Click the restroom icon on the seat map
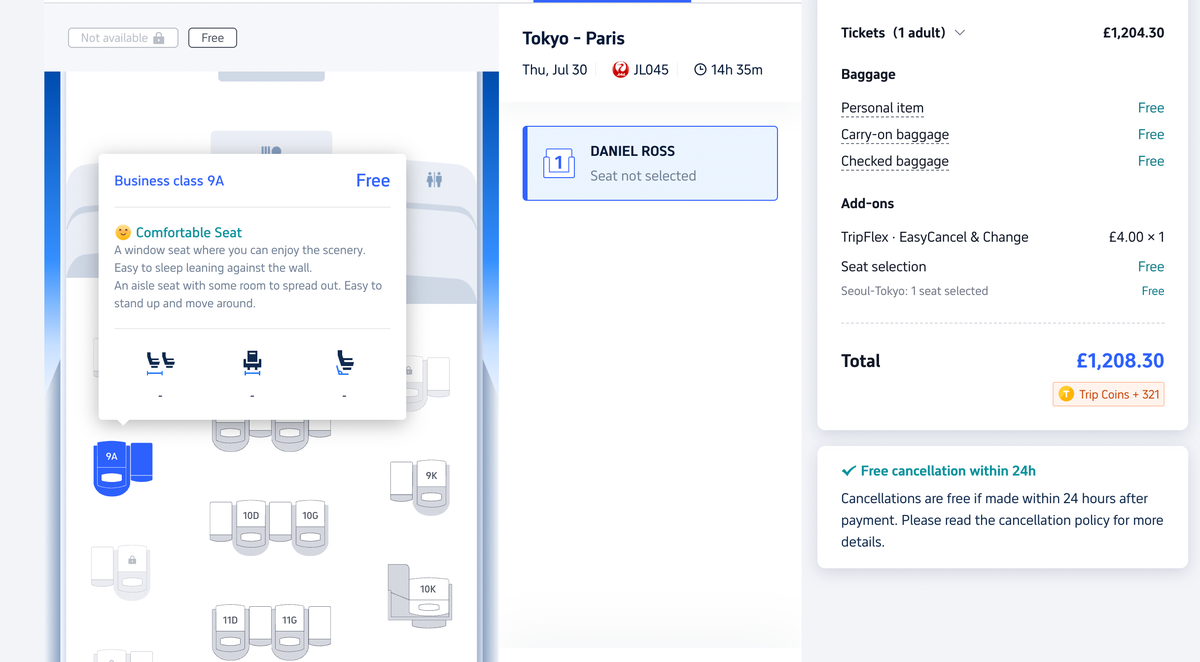This screenshot has width=1200, height=662. point(433,180)
